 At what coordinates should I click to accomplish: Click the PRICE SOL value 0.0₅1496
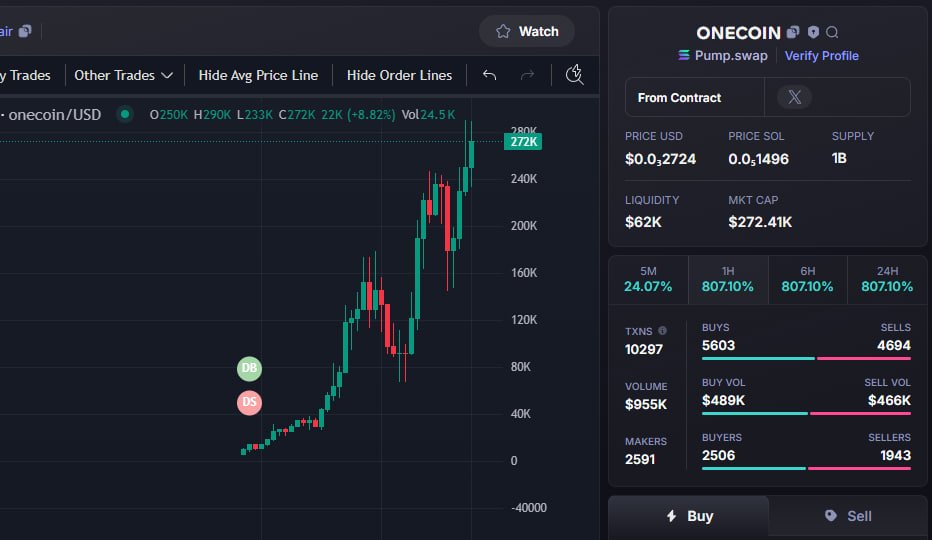point(758,159)
